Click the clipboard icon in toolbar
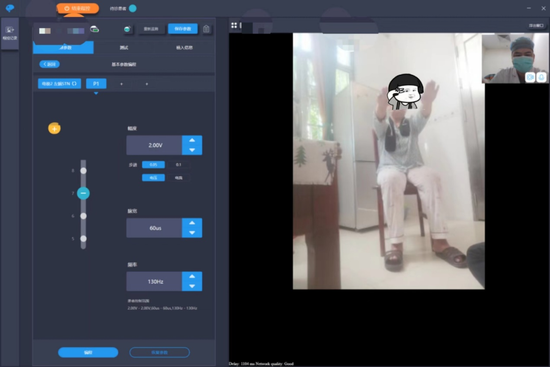The image size is (550, 367). [x=206, y=29]
